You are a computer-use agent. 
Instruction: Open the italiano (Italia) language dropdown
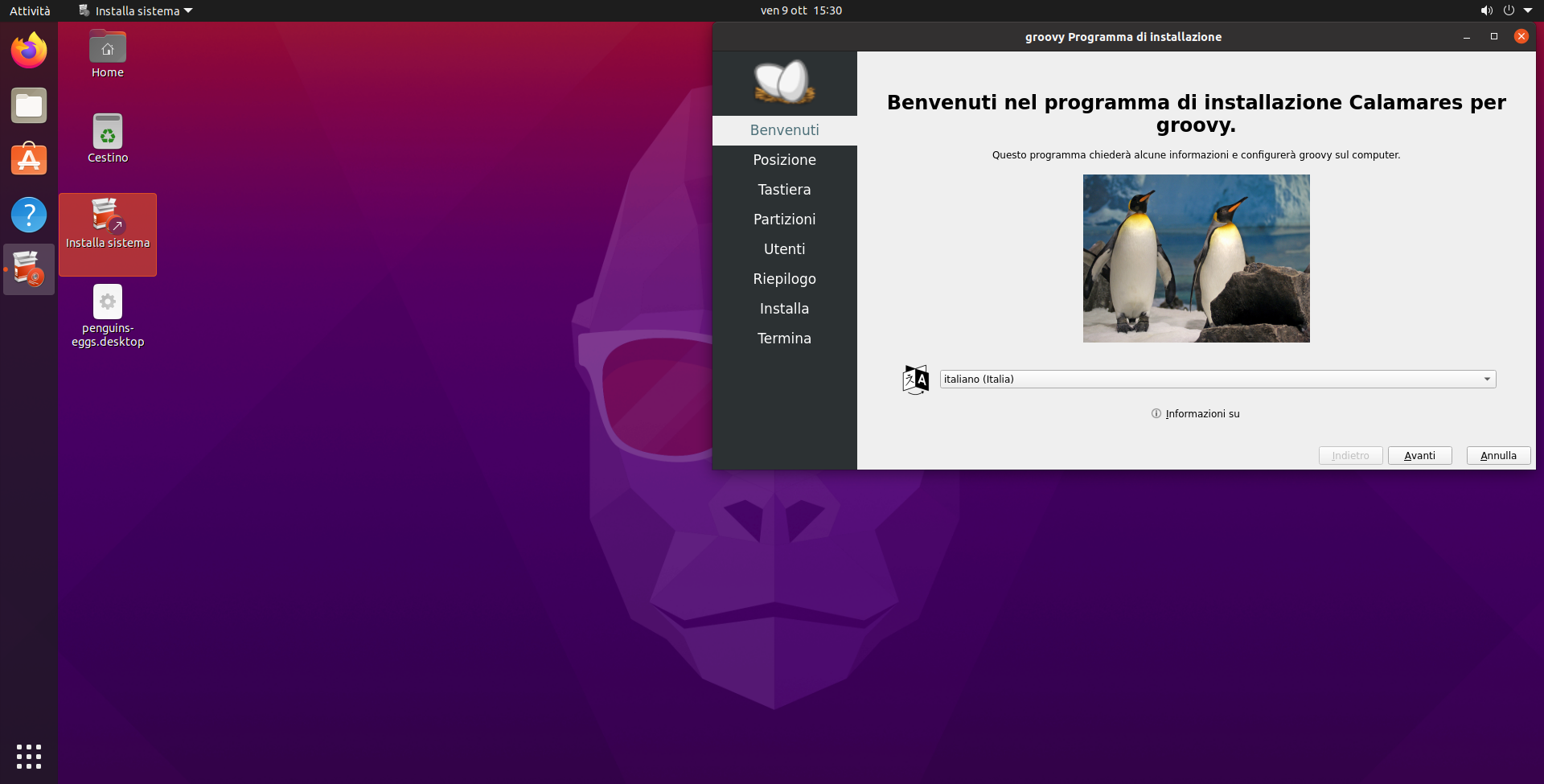(1218, 379)
